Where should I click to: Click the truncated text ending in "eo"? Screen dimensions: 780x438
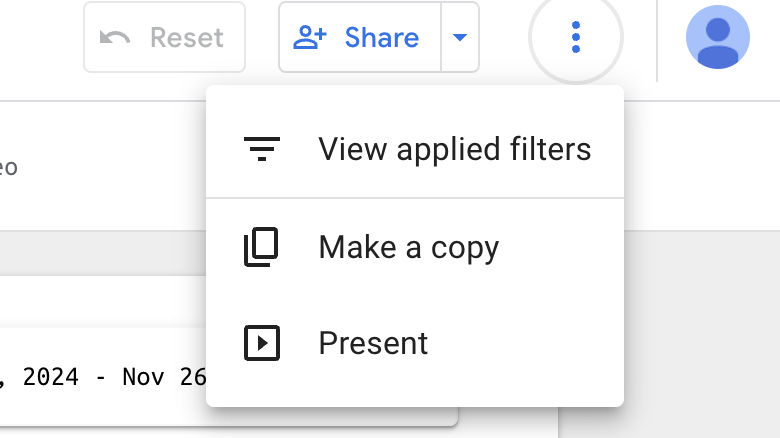click(8, 167)
